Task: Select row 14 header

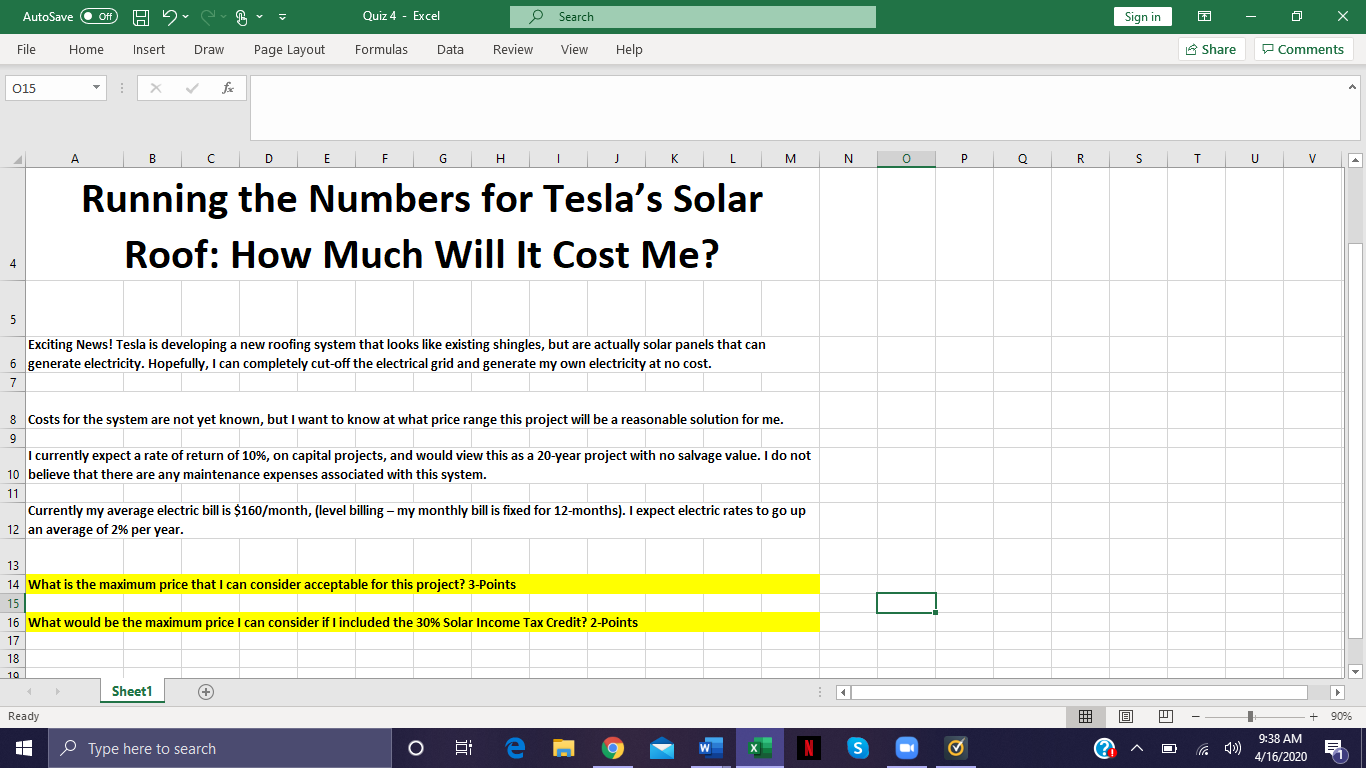Action: click(13, 584)
